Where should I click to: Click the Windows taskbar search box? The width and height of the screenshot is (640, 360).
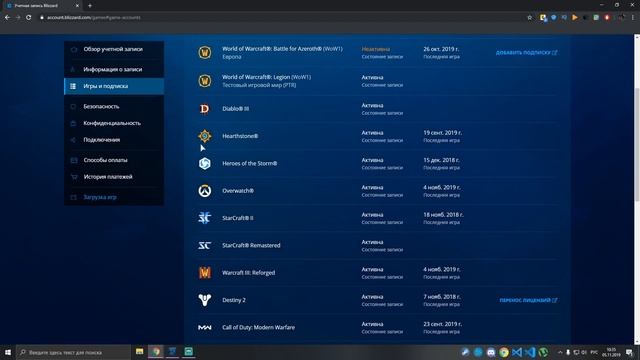(x=73, y=352)
